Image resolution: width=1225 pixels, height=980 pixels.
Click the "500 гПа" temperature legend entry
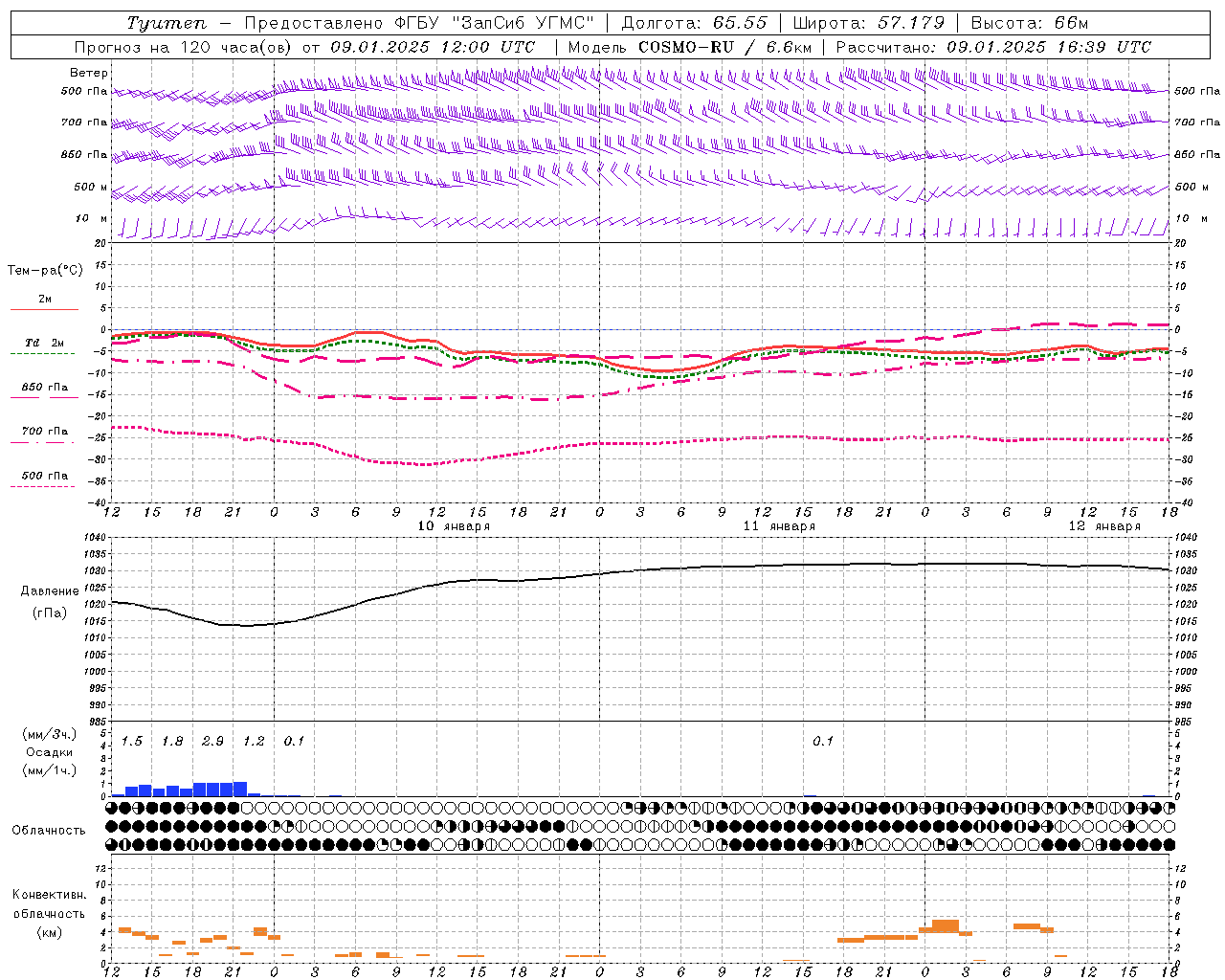pyautogui.click(x=45, y=476)
